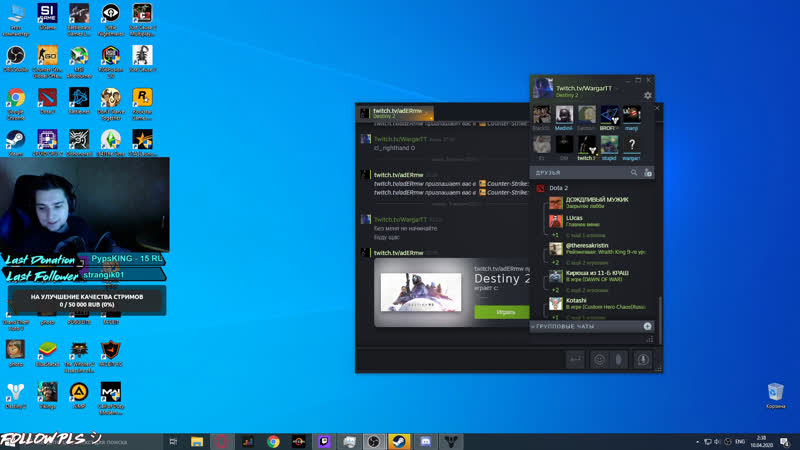800x450 pixels.
Task: Click the add friend icon
Action: [647, 173]
